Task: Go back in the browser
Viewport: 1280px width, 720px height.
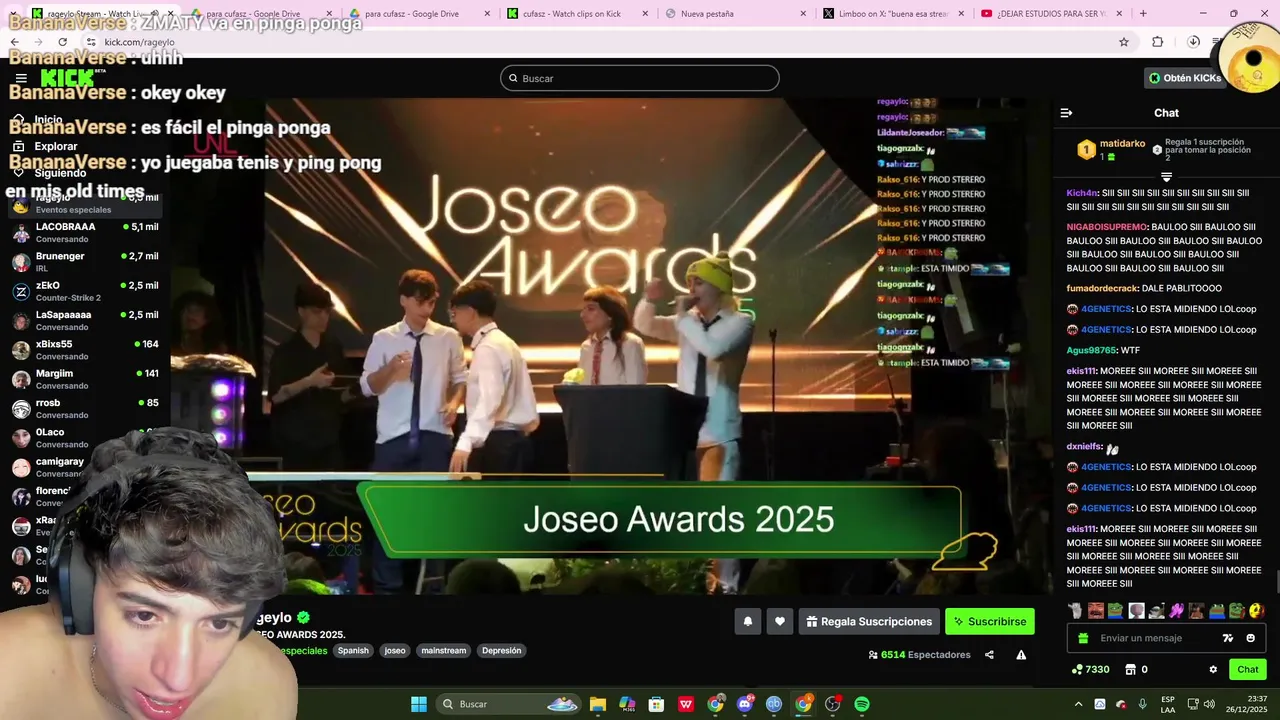Action: click(x=15, y=42)
